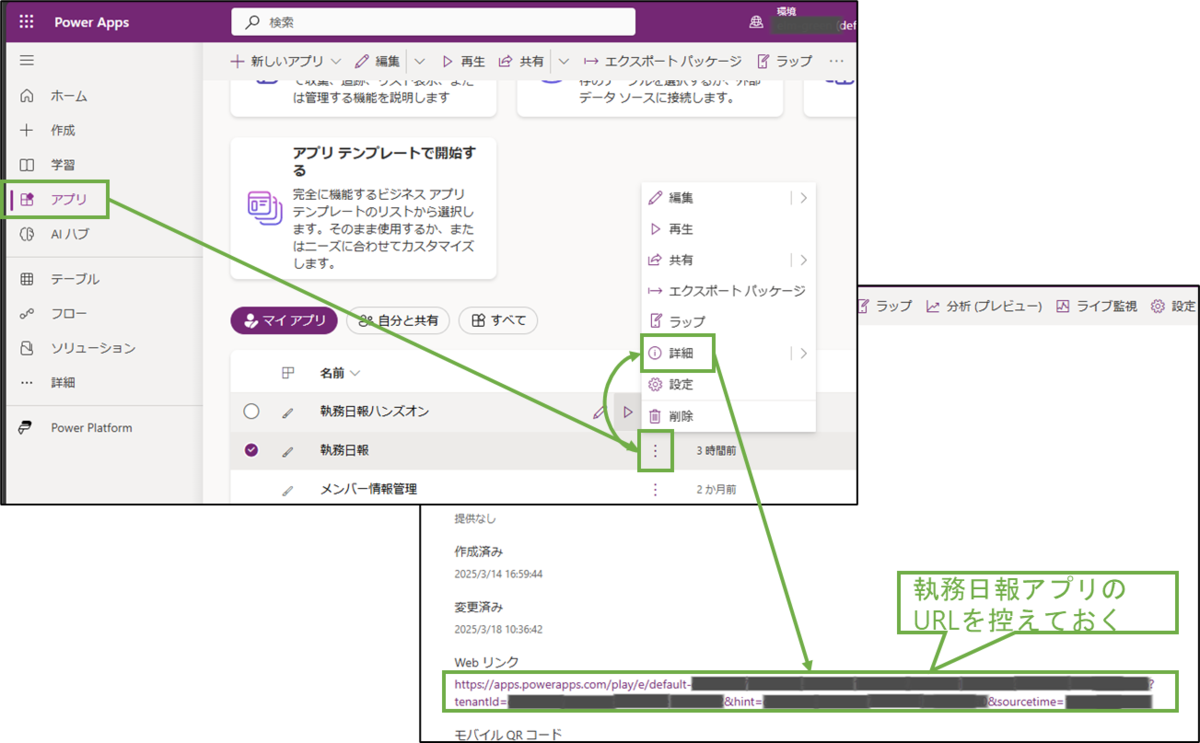This screenshot has width=1200, height=743.
Task: Click the 3 時間前 modified time
Action: pos(716,451)
